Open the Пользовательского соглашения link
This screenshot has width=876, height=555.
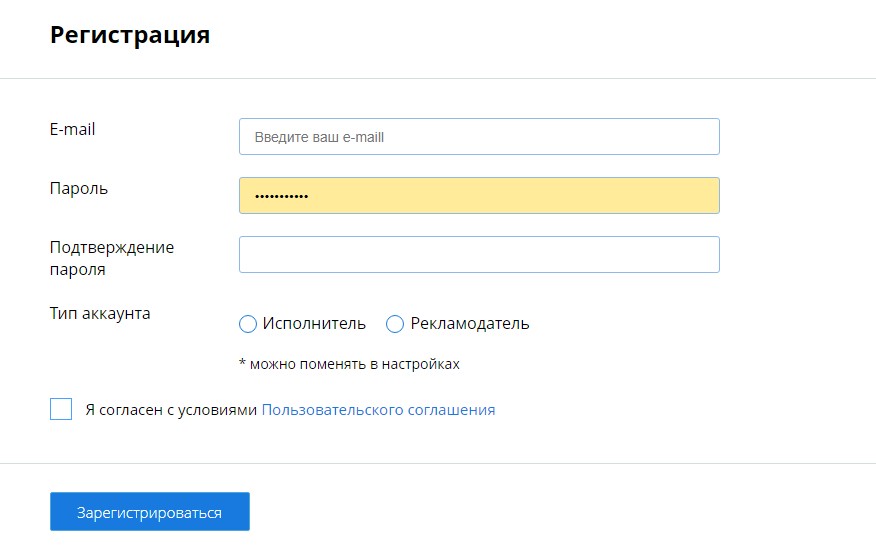[378, 409]
